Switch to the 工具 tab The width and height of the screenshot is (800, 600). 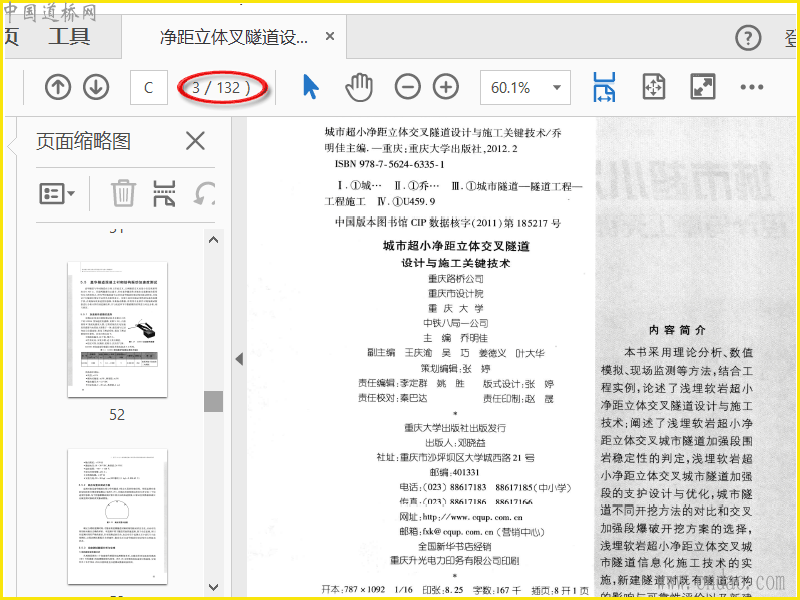pos(69,37)
